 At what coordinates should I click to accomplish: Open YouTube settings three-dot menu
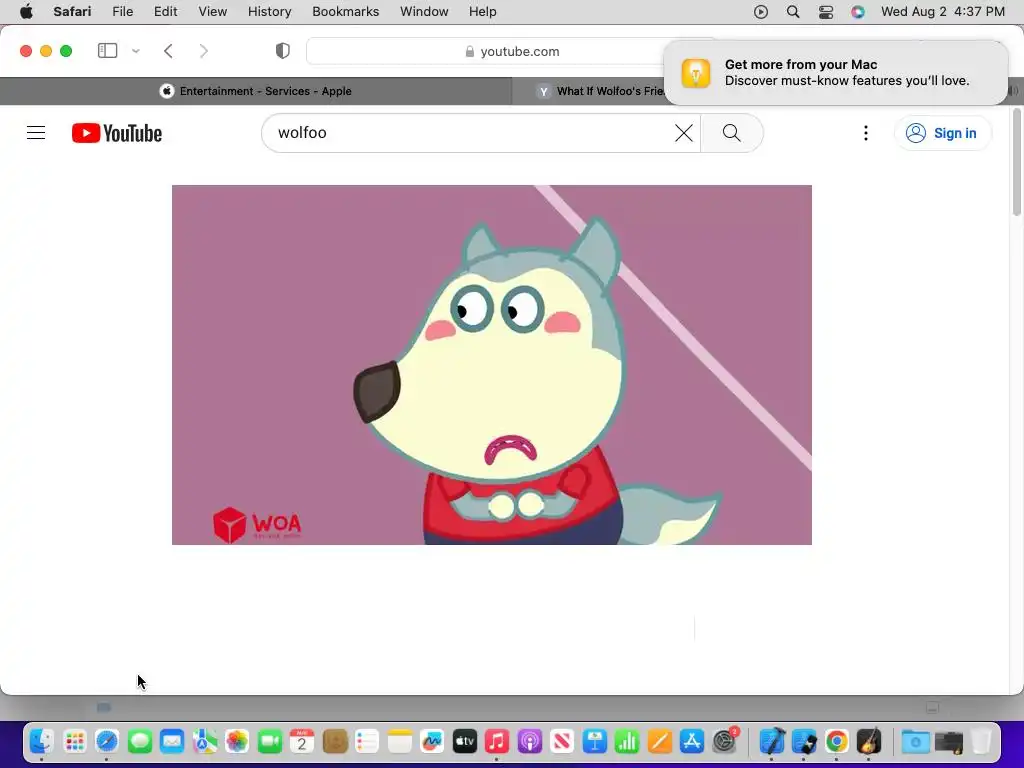pyautogui.click(x=866, y=133)
